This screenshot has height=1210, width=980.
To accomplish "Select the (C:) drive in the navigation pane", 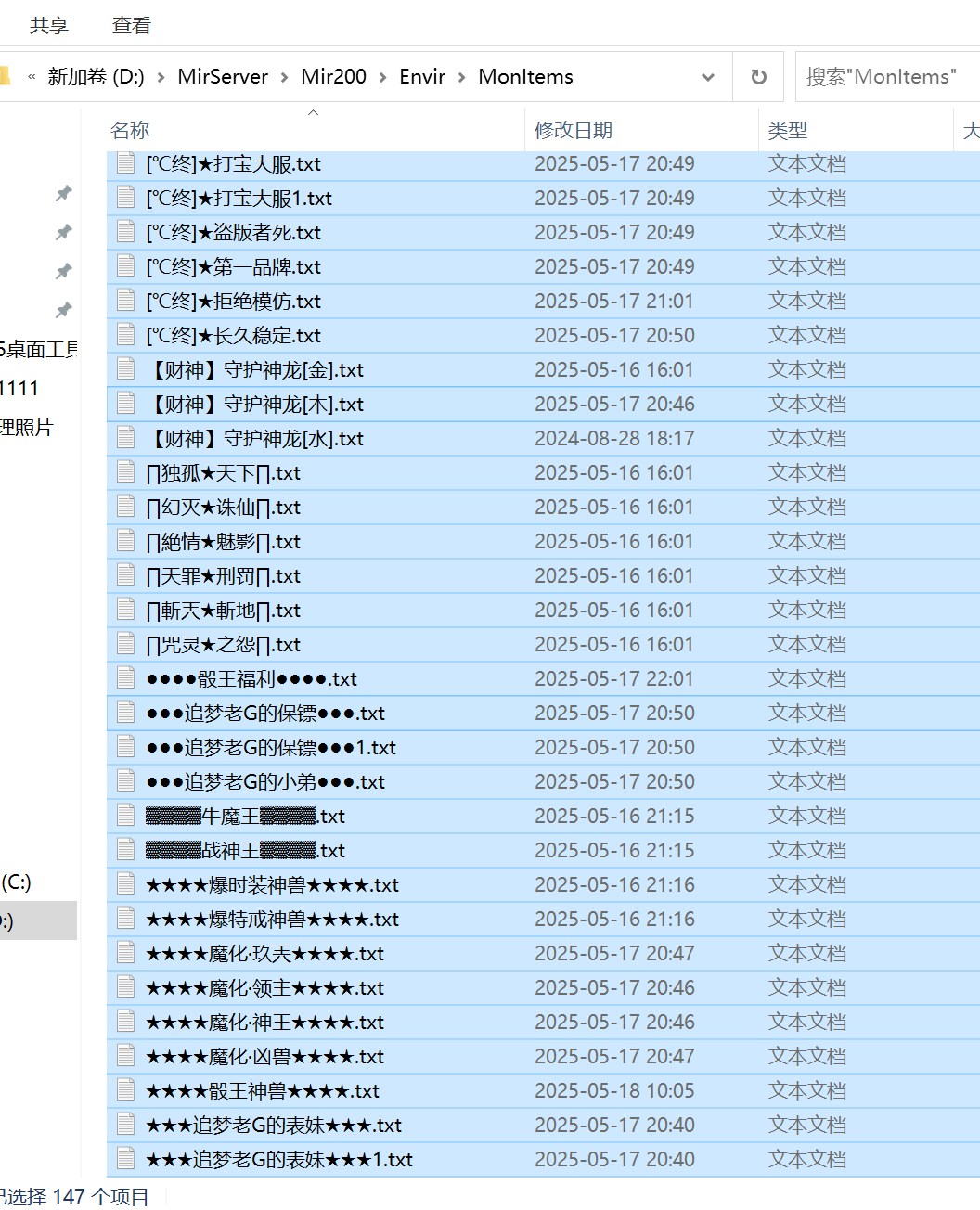I will pos(16,882).
